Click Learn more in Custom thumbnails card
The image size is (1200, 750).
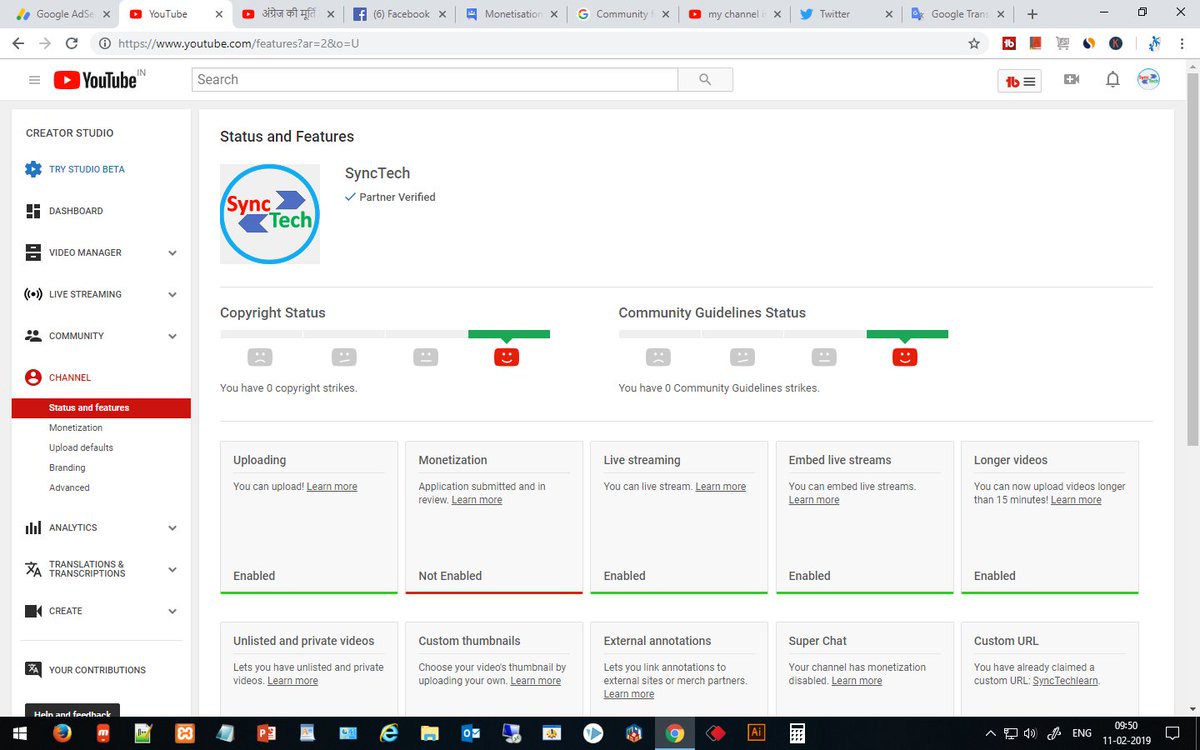(x=536, y=681)
